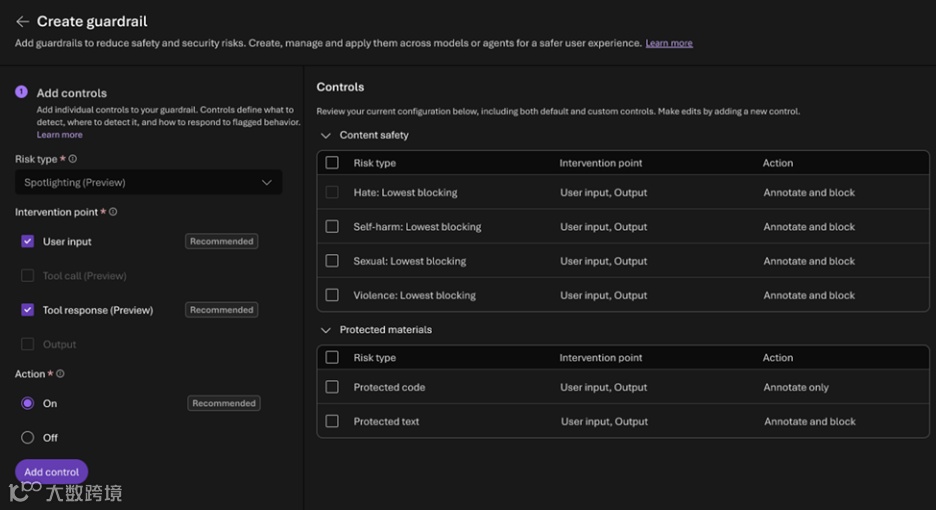The width and height of the screenshot is (936, 510).
Task: Click the info icon next to Intervention point
Action: pyautogui.click(x=113, y=212)
